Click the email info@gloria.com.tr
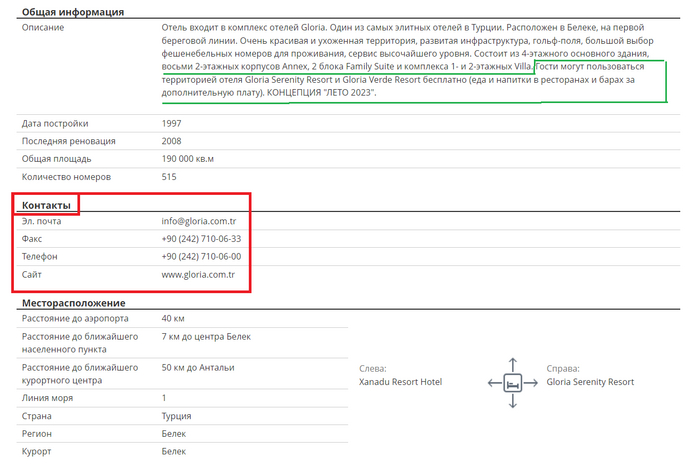700x464 pixels. pos(199,221)
